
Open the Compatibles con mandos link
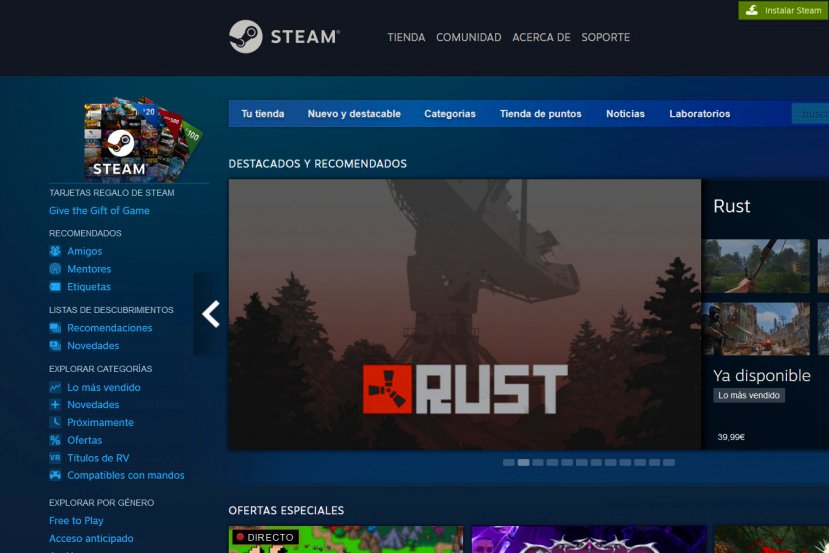click(126, 475)
